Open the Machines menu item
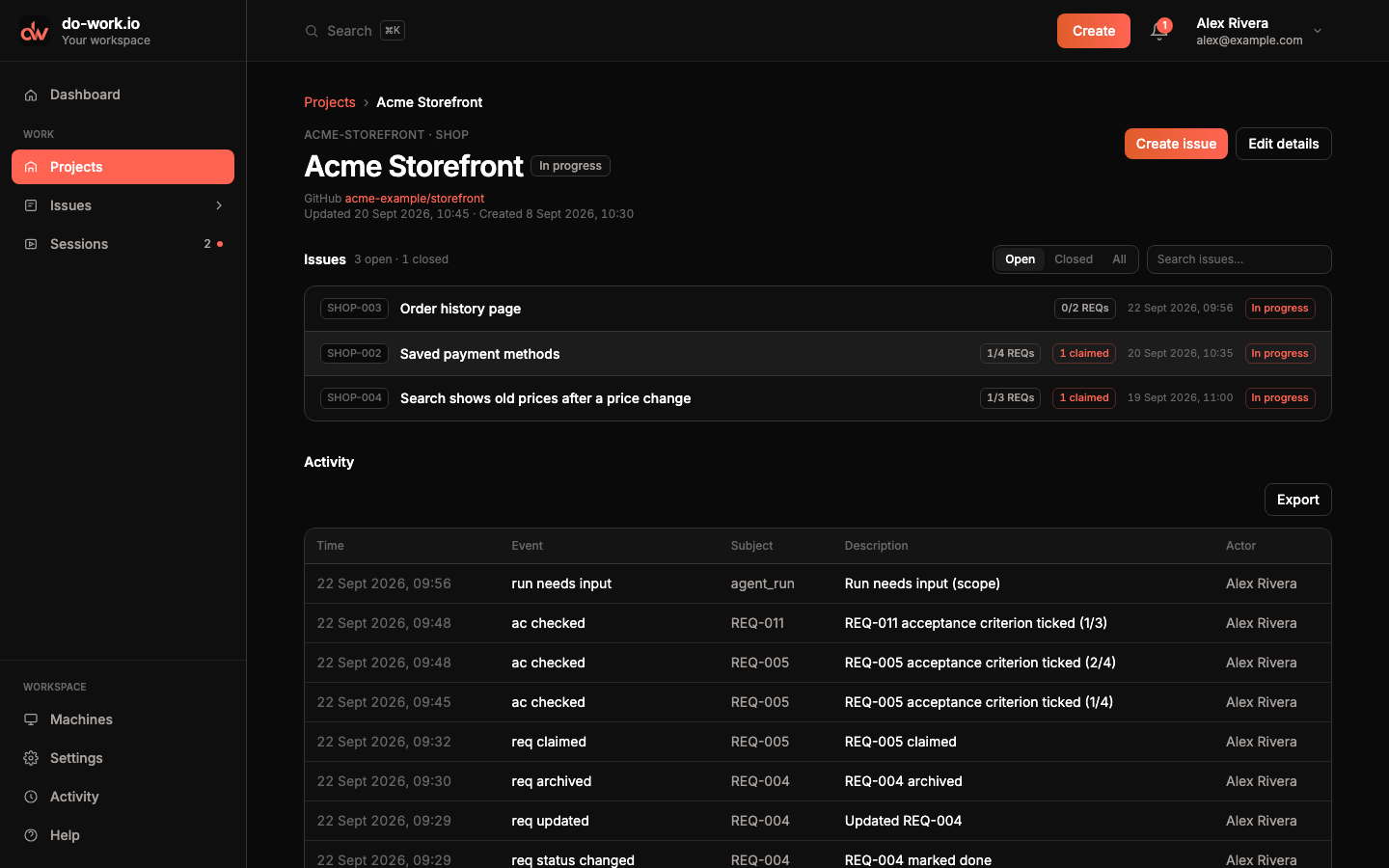Viewport: 1389px width, 868px height. point(123,719)
